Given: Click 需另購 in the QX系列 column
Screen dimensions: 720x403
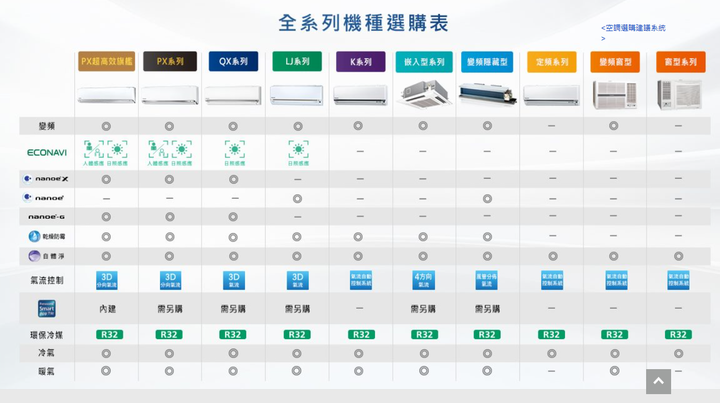Looking at the screenshot, I should 233,309.
